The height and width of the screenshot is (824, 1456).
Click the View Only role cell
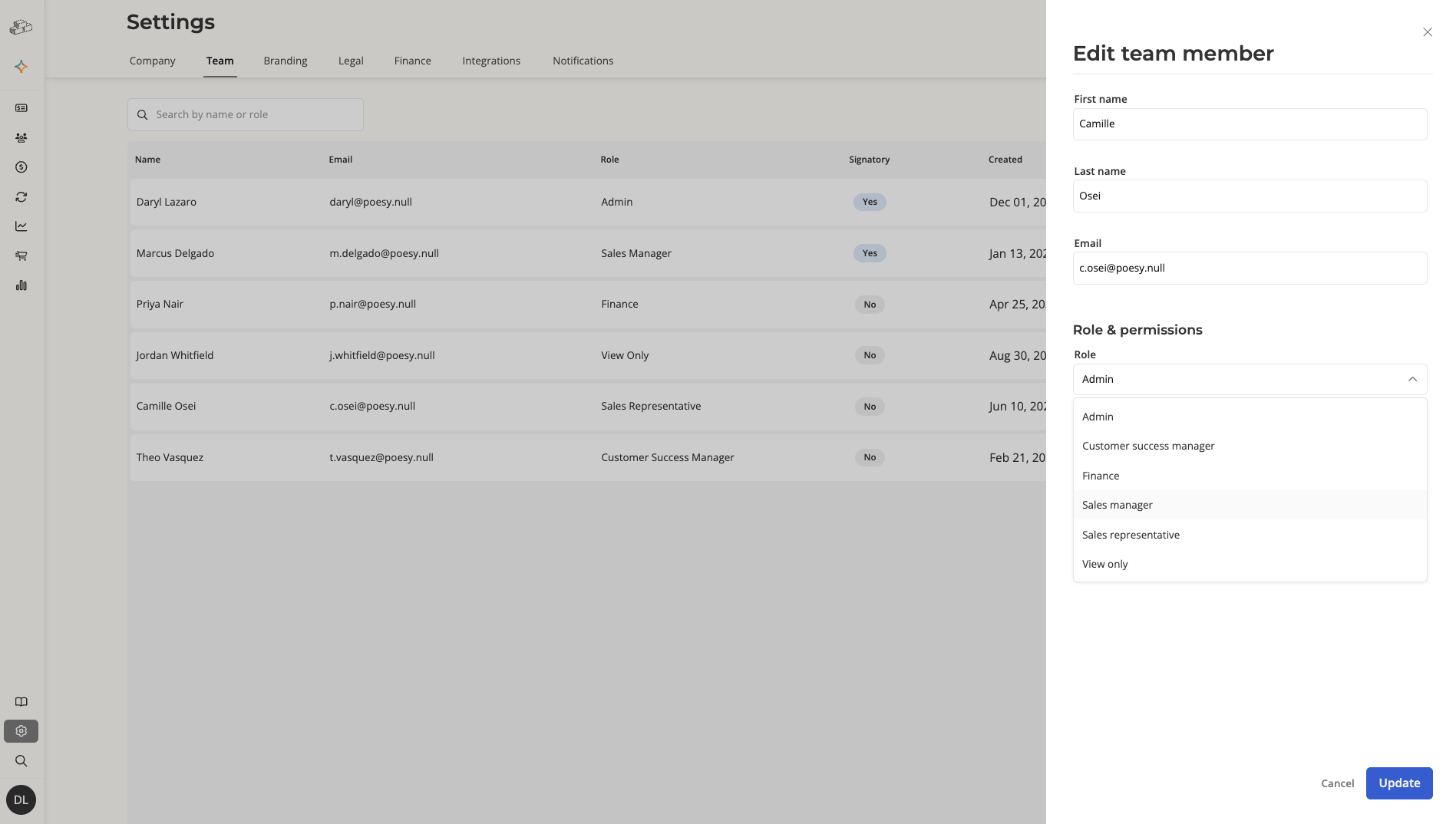pyautogui.click(x=625, y=355)
